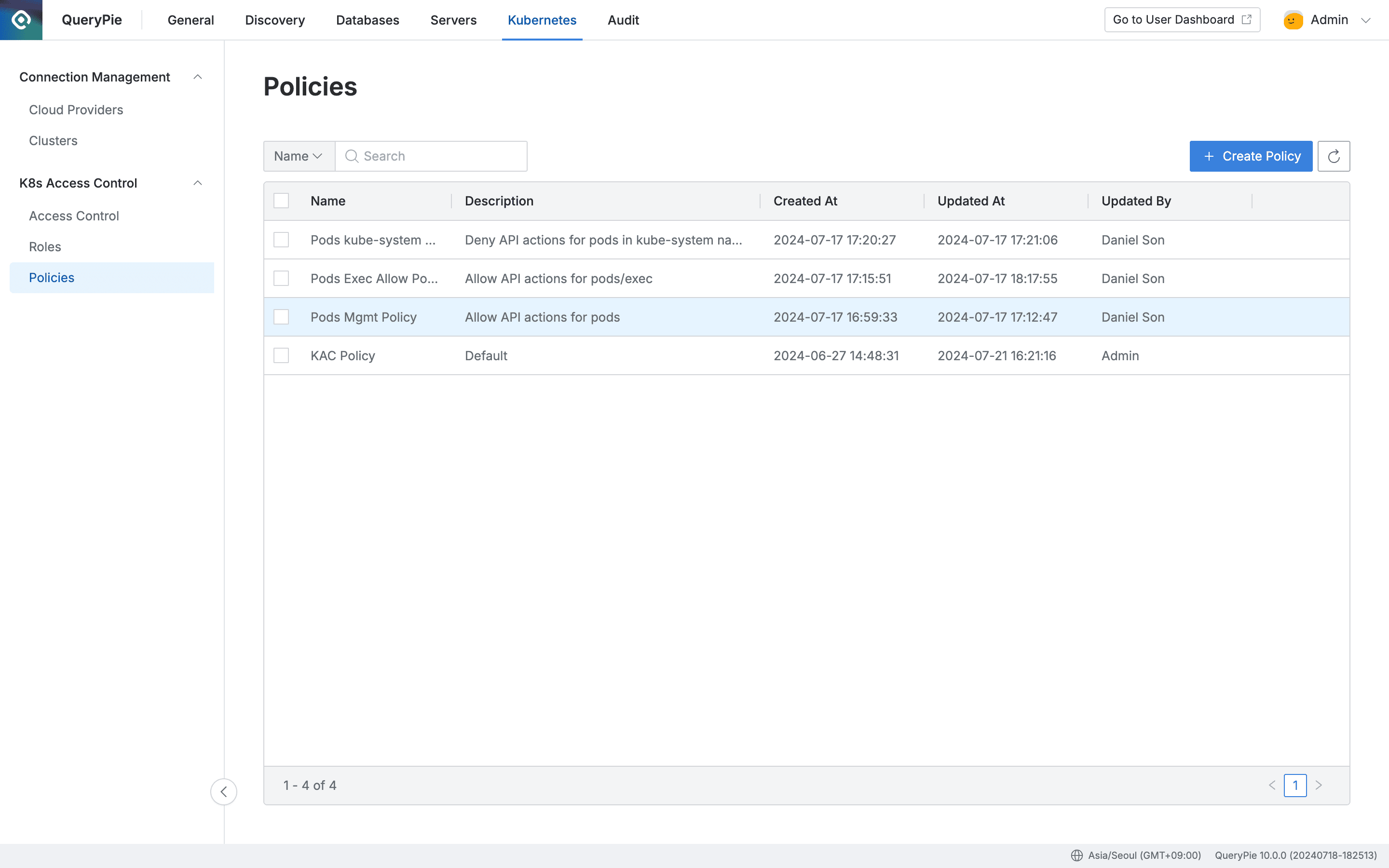This screenshot has width=1389, height=868.
Task: Click the Admin avatar icon
Action: [1293, 19]
